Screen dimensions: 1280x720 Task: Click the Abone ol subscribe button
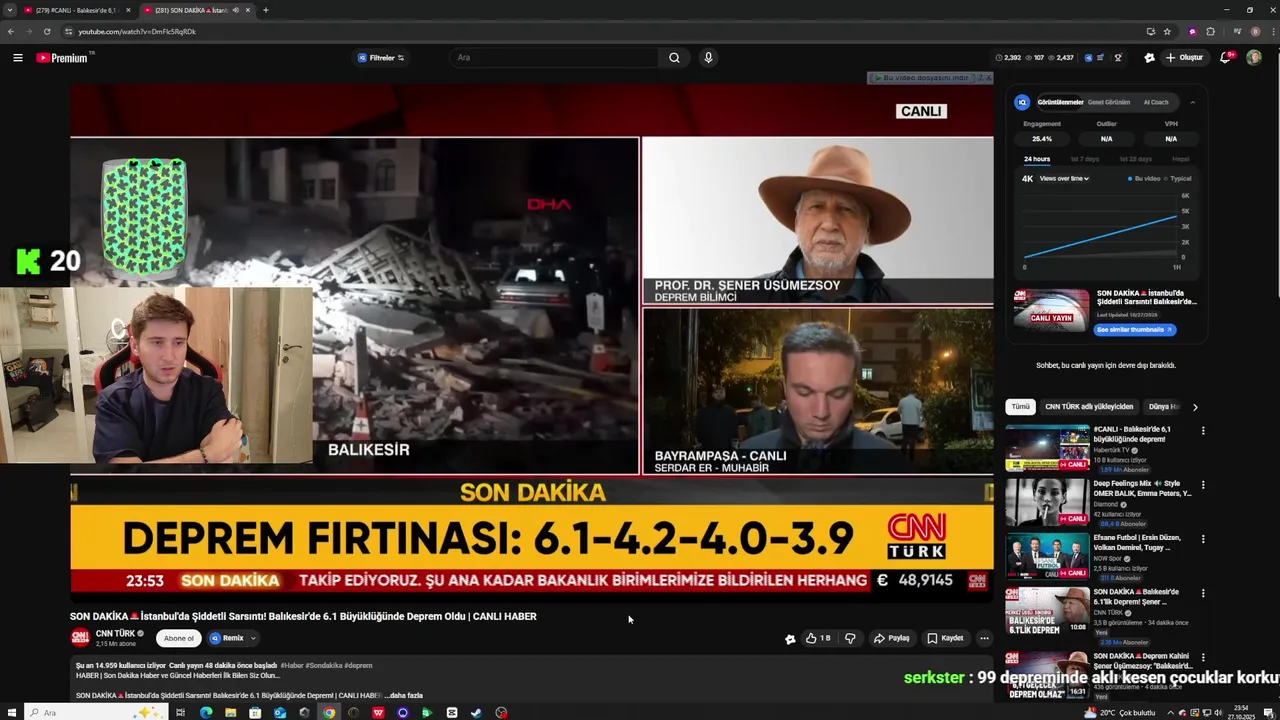click(x=178, y=638)
